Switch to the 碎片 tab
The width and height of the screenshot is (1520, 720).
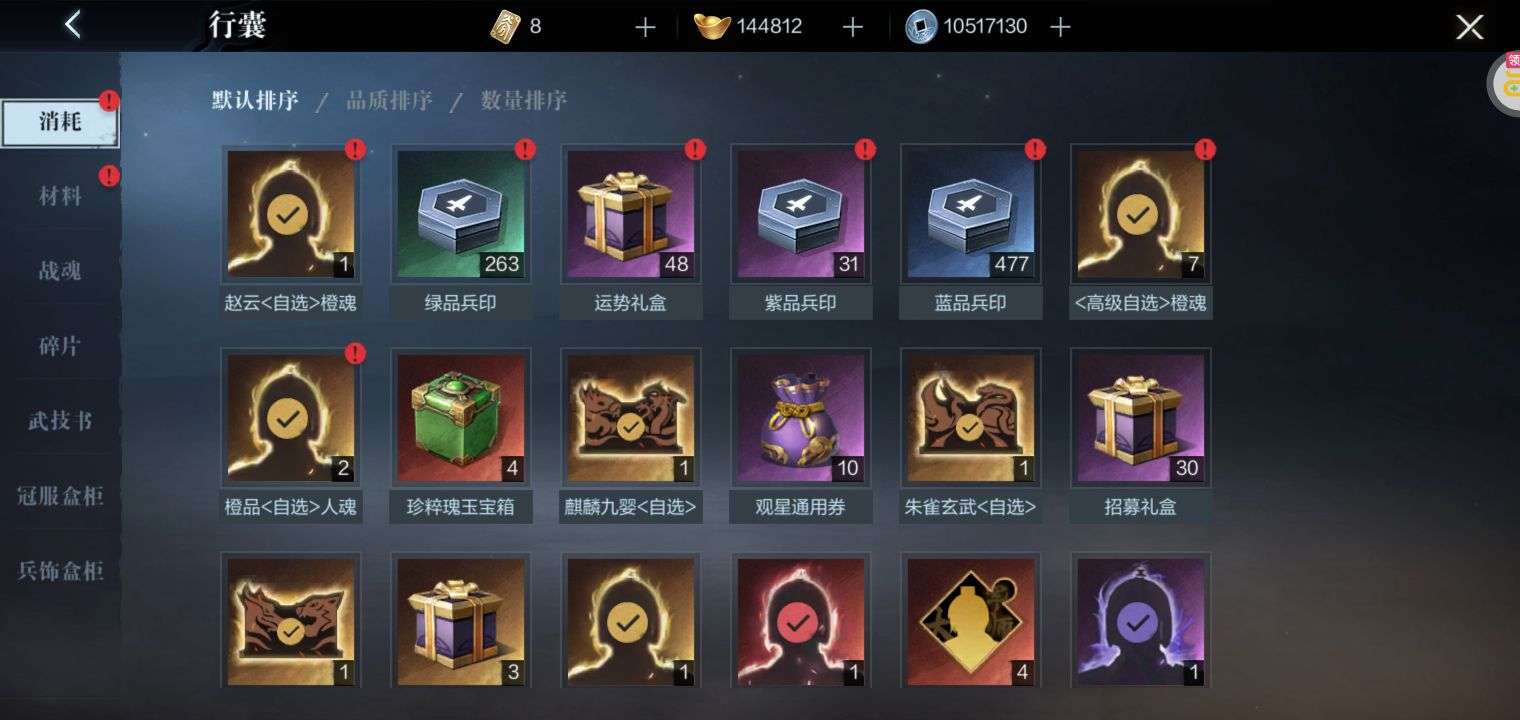(x=60, y=346)
